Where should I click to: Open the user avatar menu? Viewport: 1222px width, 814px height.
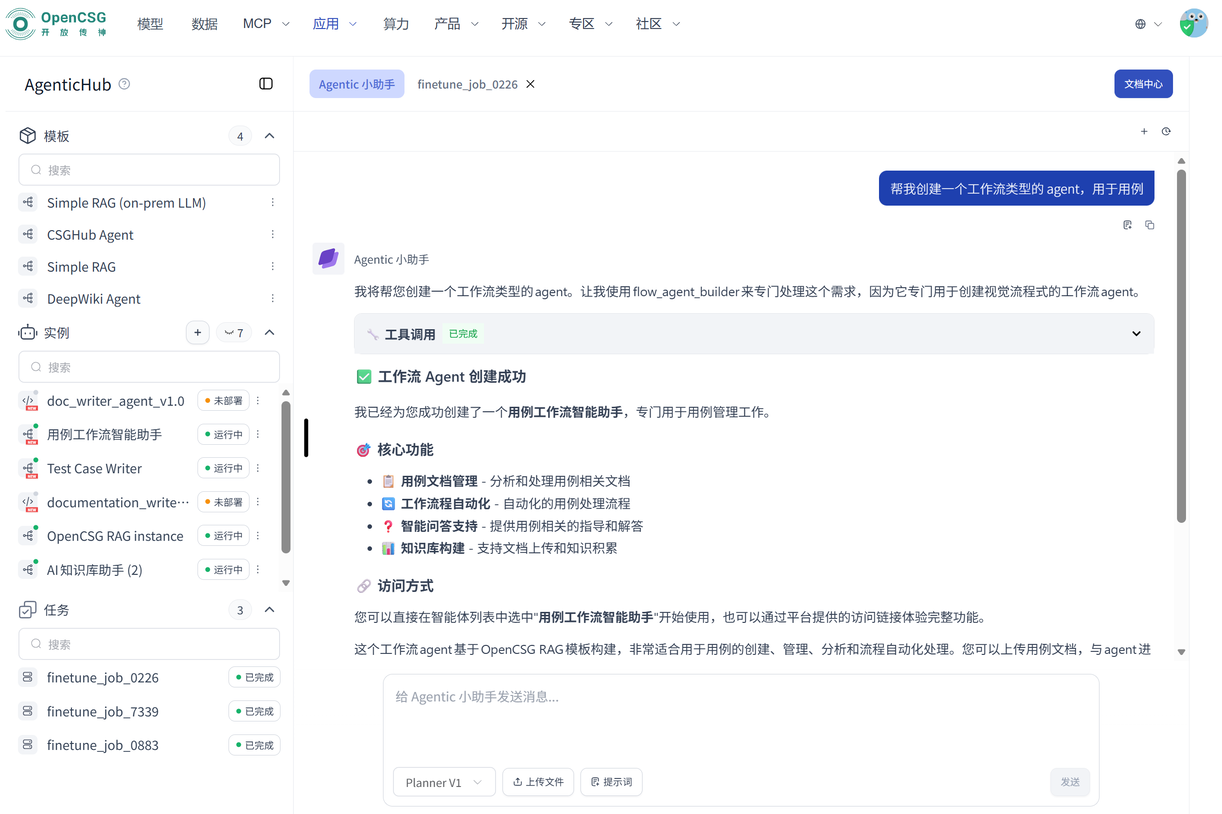[1193, 24]
